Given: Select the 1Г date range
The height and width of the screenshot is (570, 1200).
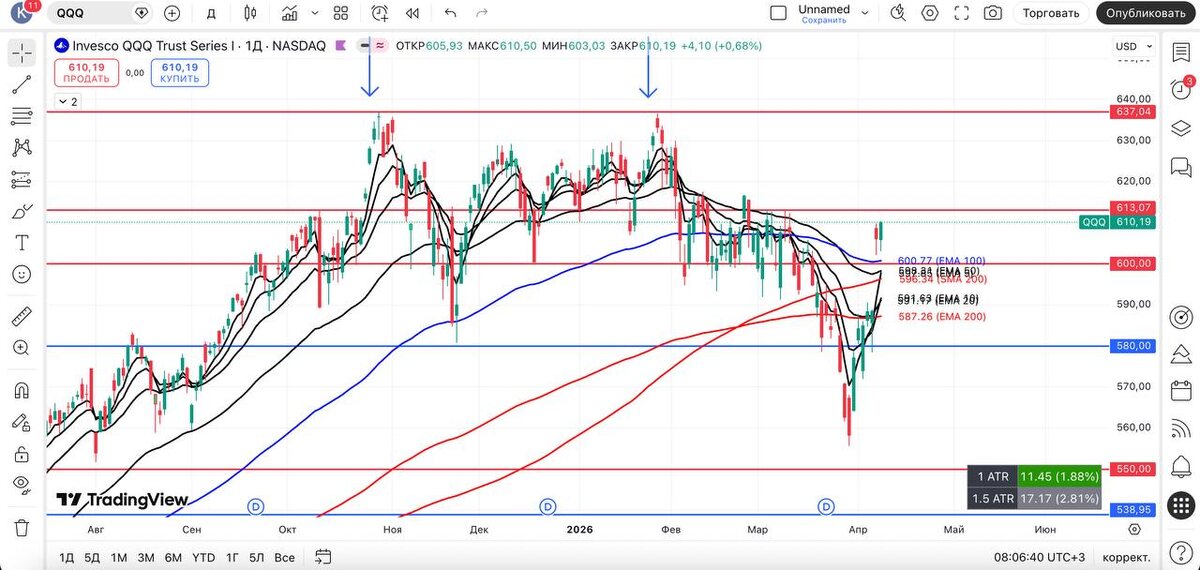Looking at the screenshot, I should (x=232, y=557).
